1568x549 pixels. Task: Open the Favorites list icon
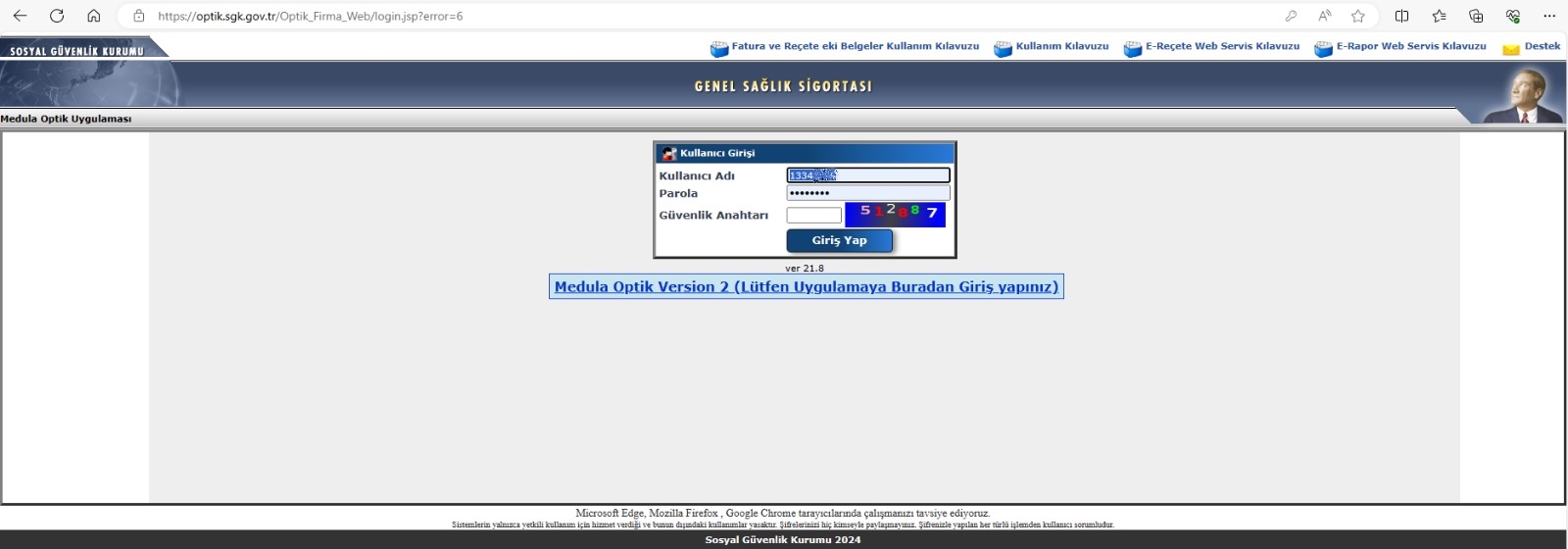1439,16
